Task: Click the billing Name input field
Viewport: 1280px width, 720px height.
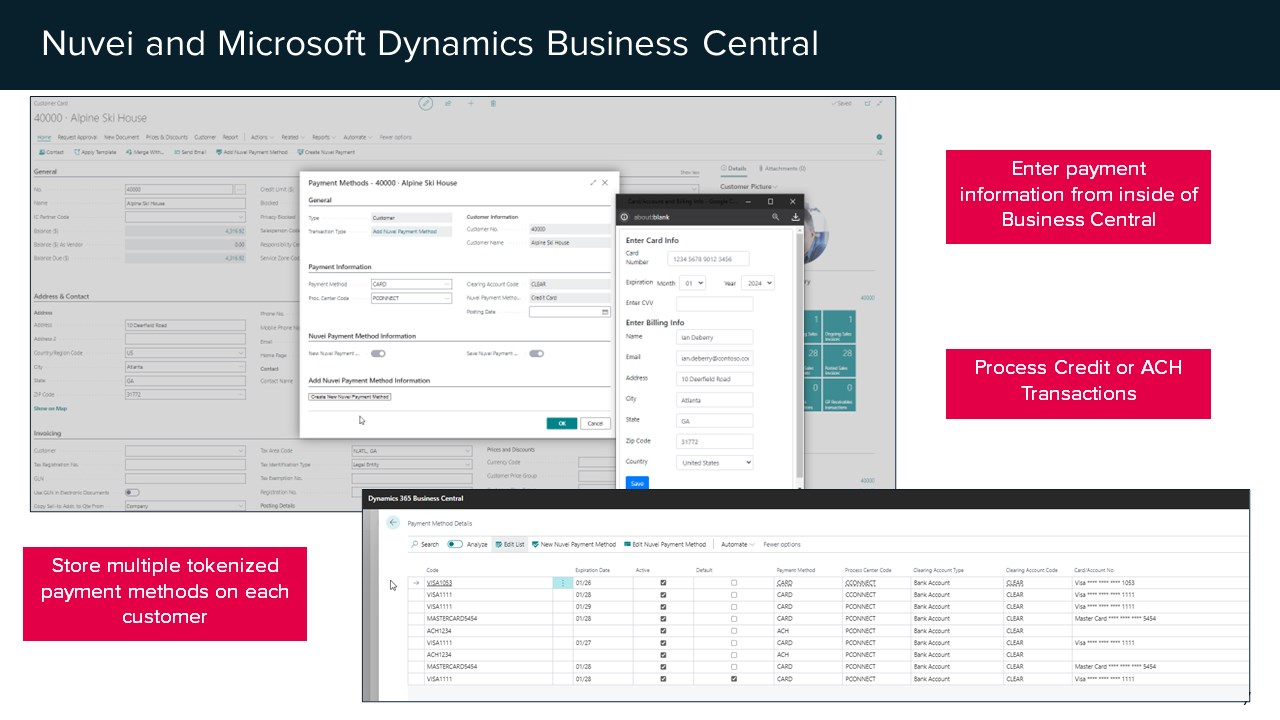Action: (714, 337)
